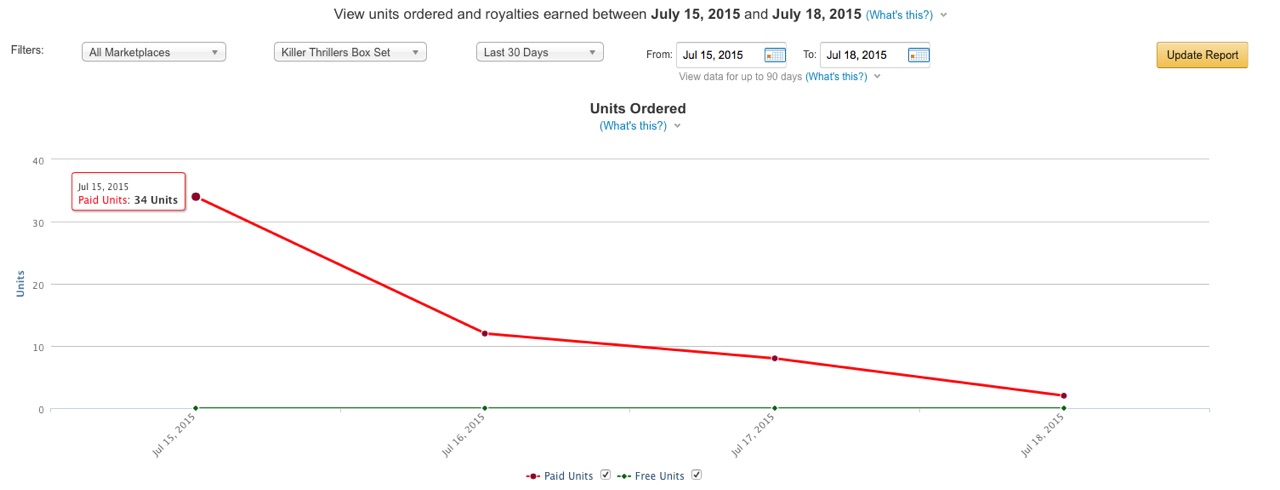Click the small arrow beside the title's What's this

(944, 15)
